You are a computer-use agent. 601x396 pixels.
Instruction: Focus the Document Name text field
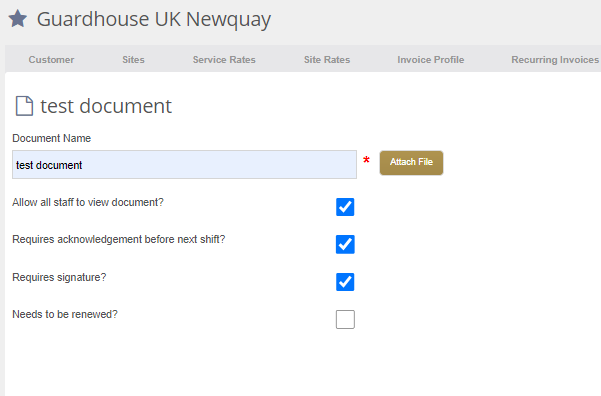(x=184, y=164)
